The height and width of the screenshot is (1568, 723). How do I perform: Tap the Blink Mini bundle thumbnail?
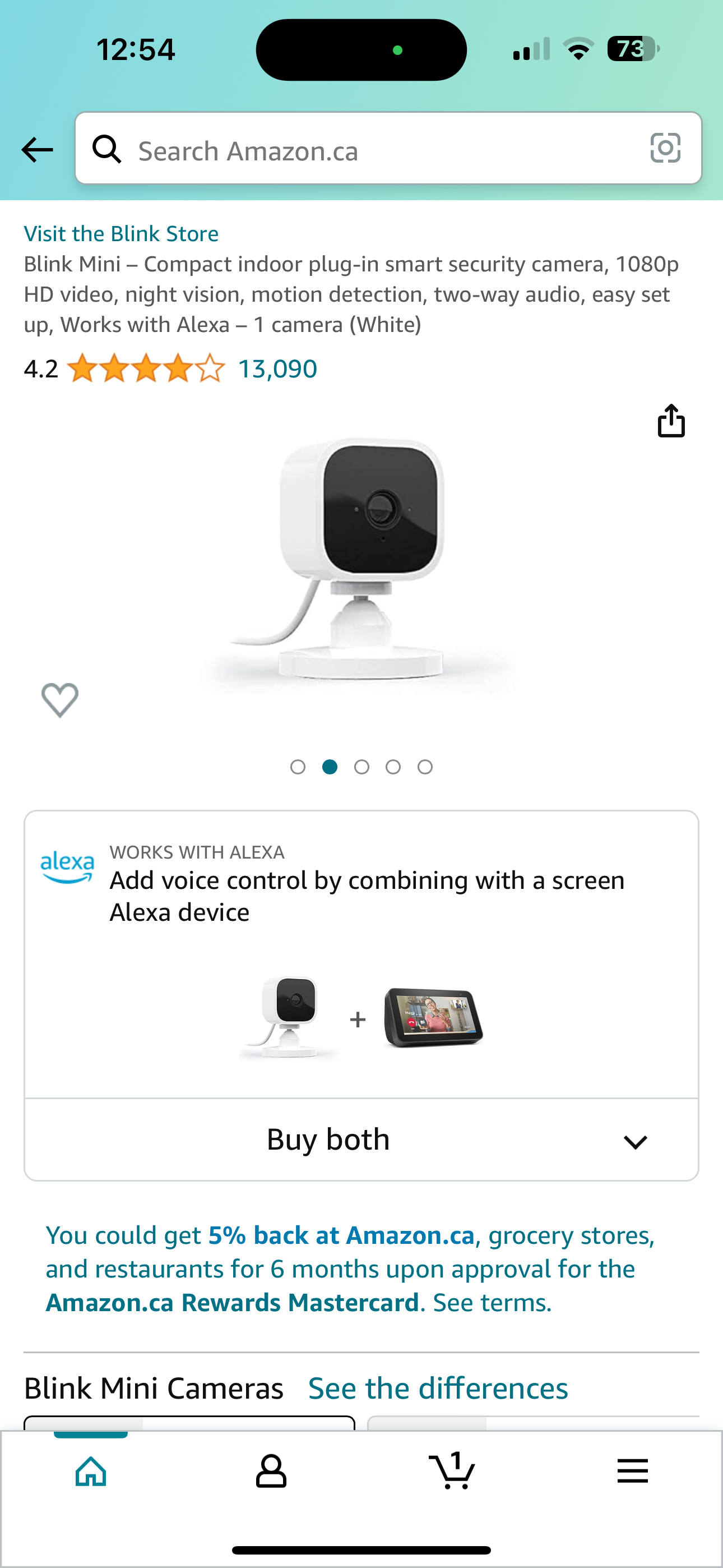pos(289,1018)
